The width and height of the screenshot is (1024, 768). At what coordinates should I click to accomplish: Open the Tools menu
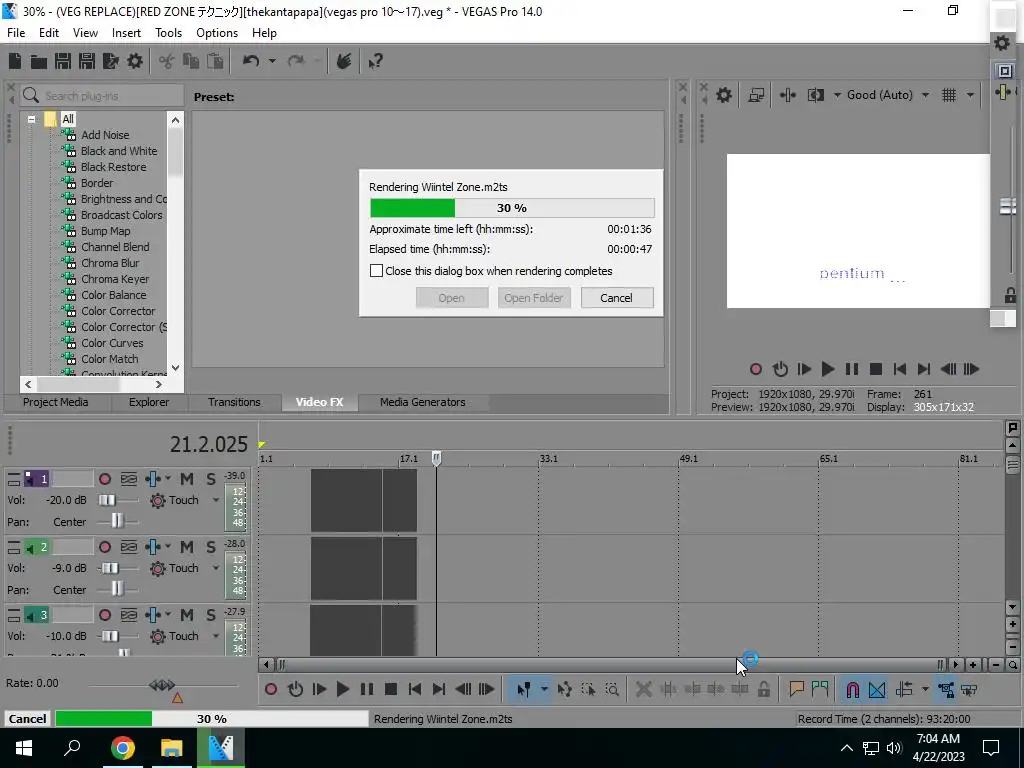coord(168,33)
